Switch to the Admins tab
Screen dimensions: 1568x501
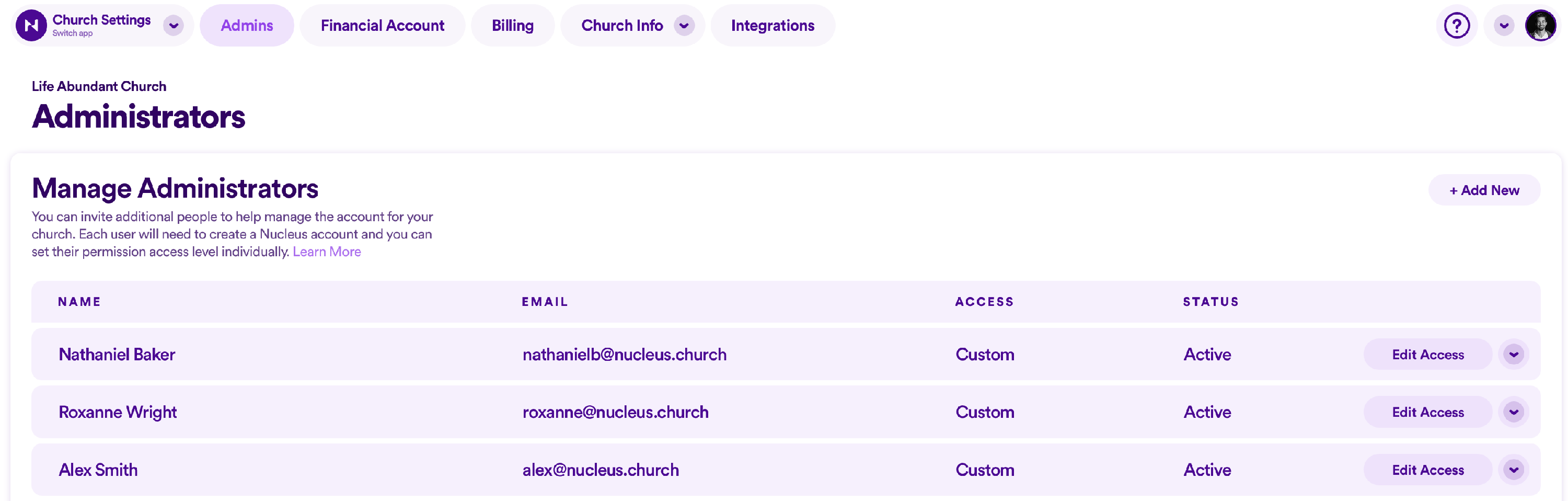click(247, 26)
